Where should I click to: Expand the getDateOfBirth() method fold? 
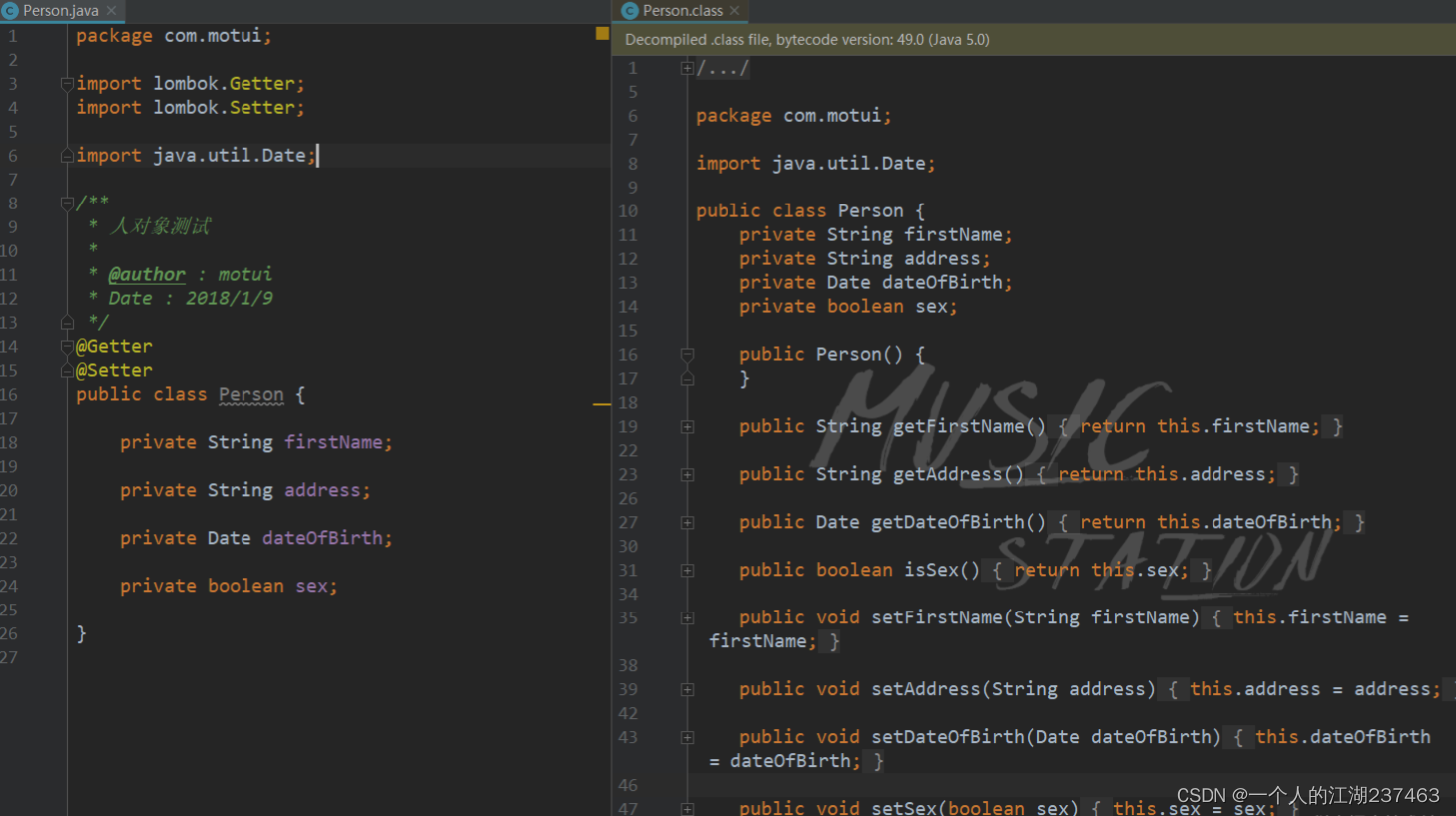coord(687,523)
